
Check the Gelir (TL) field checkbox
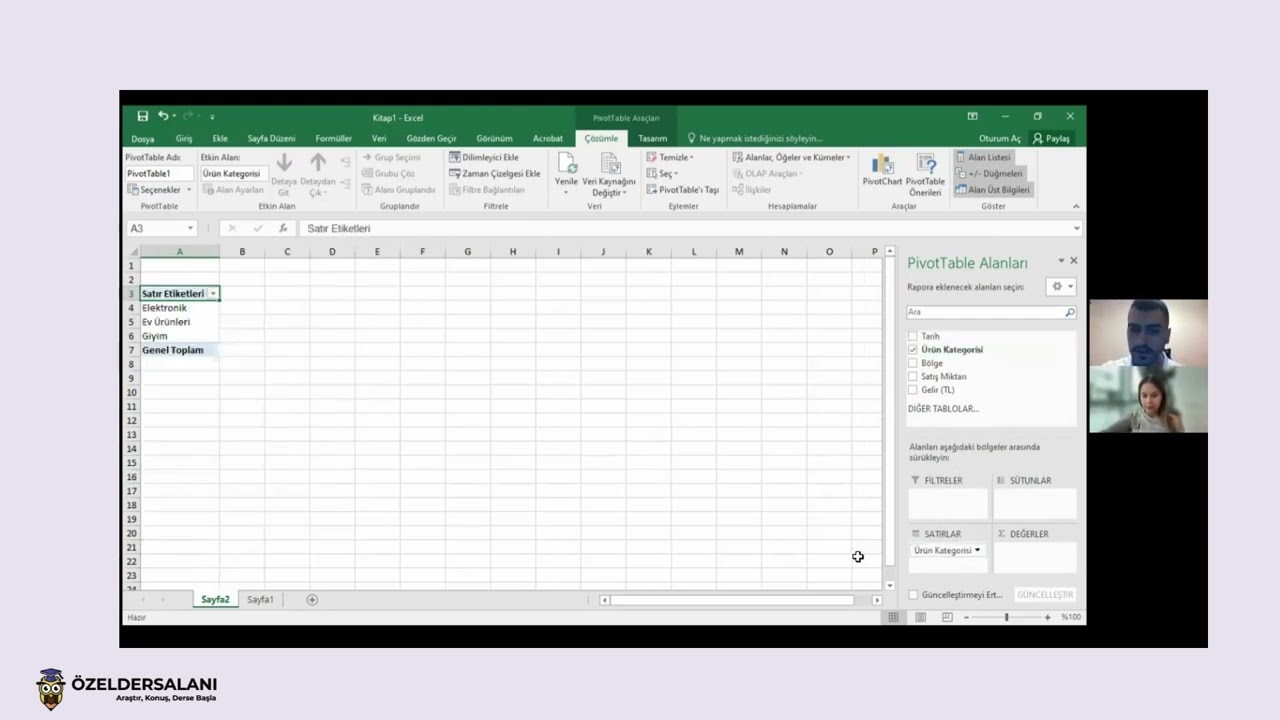pos(912,389)
